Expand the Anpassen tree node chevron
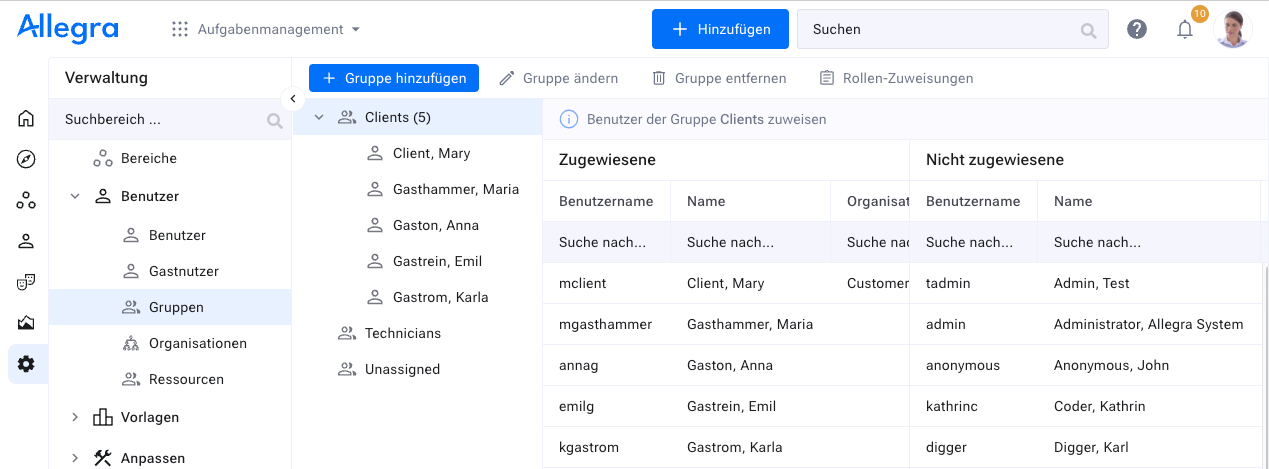Viewport: 1269px width, 469px height. tap(75, 458)
